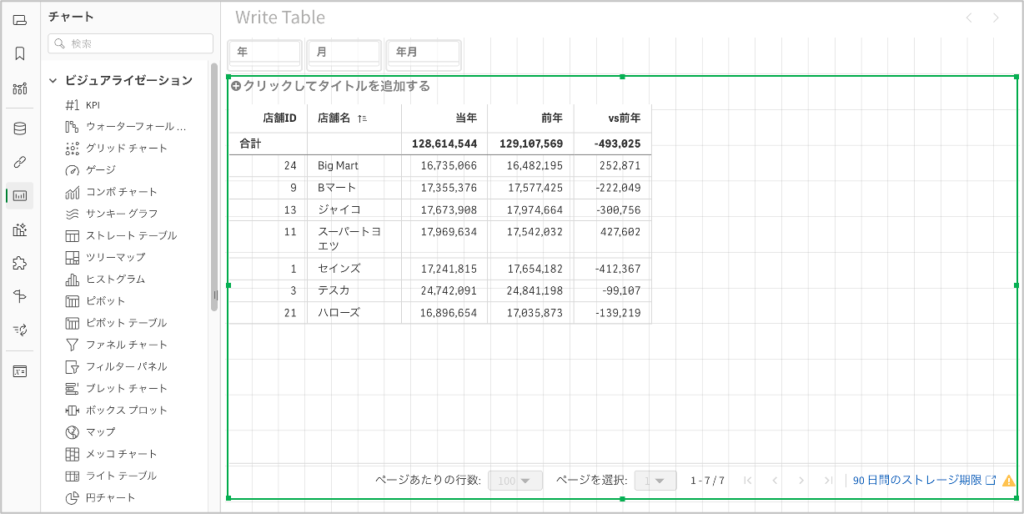Image resolution: width=1024 pixels, height=514 pixels.
Task: Click to add a title to the table
Action: [331, 86]
